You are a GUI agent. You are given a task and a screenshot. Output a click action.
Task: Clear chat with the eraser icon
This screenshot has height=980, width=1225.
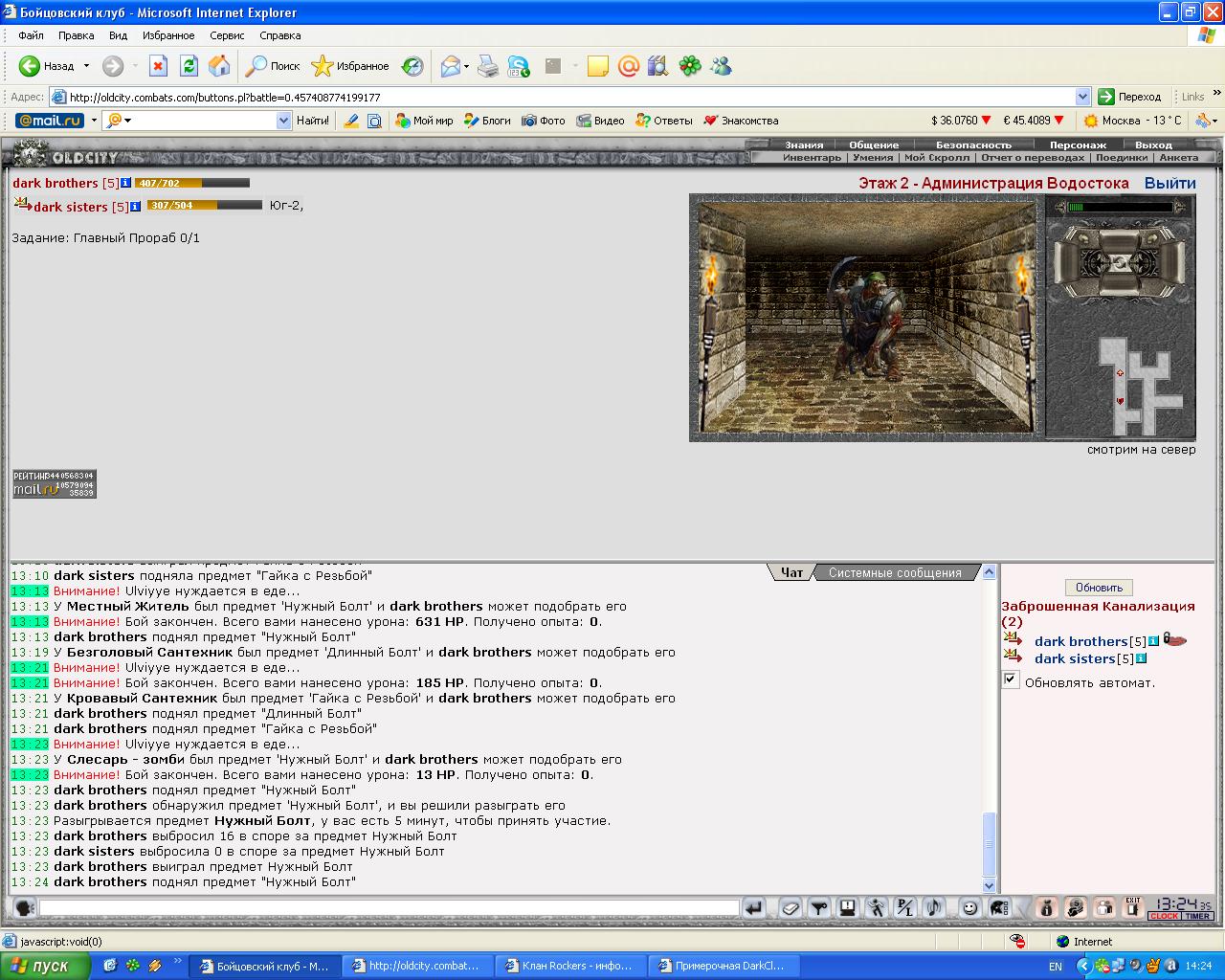click(791, 908)
